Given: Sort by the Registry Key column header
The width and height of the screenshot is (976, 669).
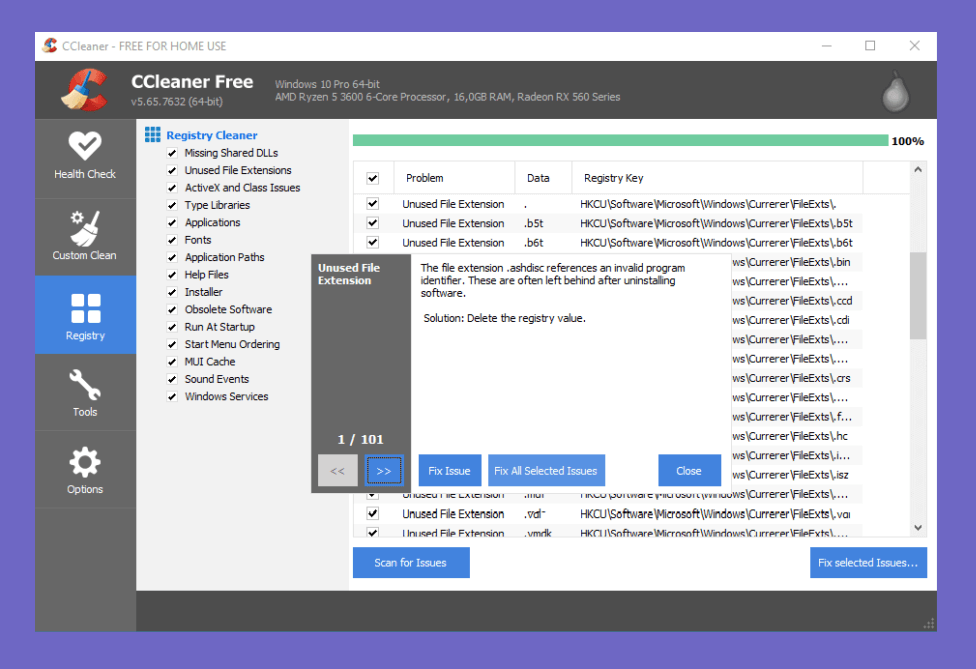Looking at the screenshot, I should coord(717,178).
